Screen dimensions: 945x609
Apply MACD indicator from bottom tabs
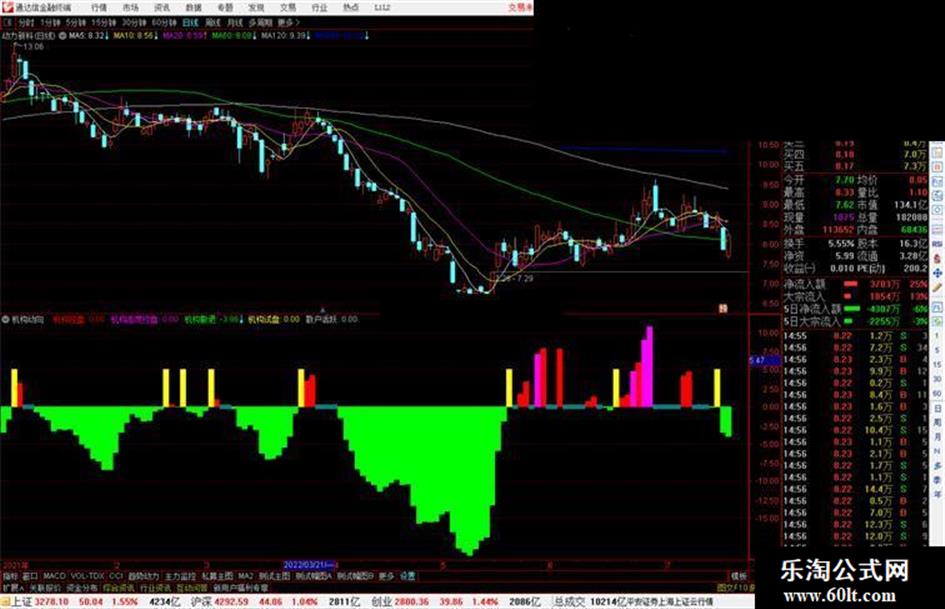54,576
